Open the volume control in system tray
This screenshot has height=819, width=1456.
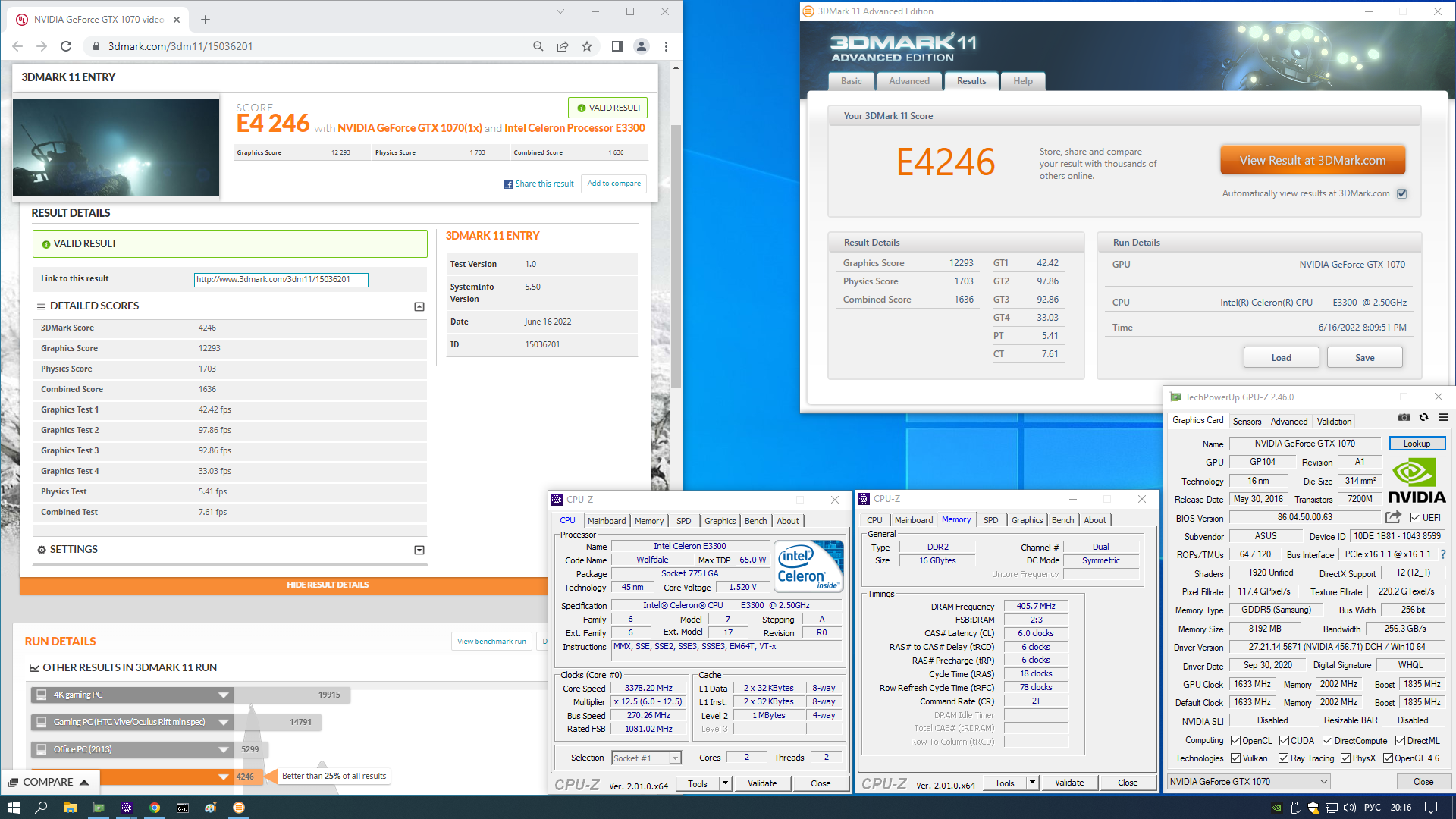click(x=1351, y=808)
